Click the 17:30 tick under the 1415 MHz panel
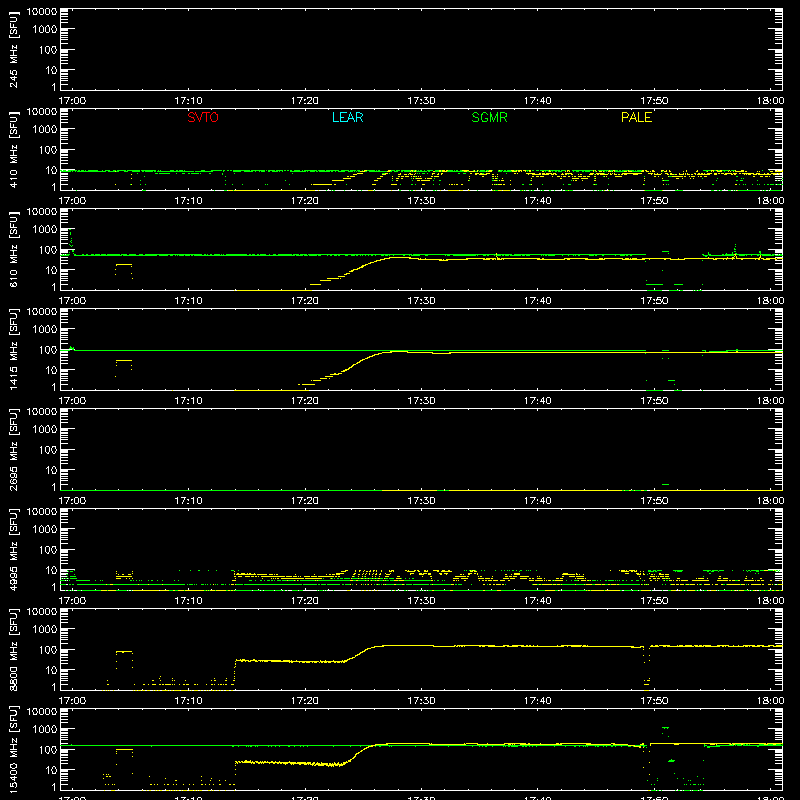The height and width of the screenshot is (800, 800). (x=421, y=401)
